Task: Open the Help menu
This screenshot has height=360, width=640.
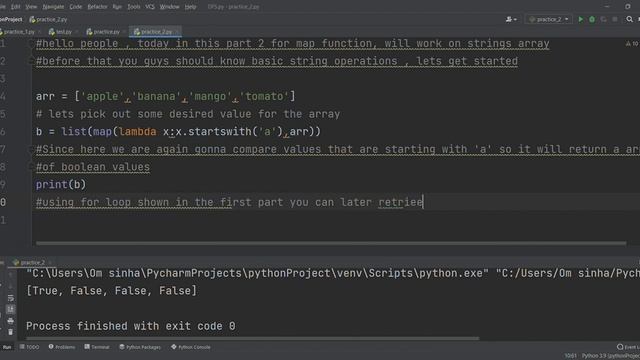Action: (x=190, y=7)
